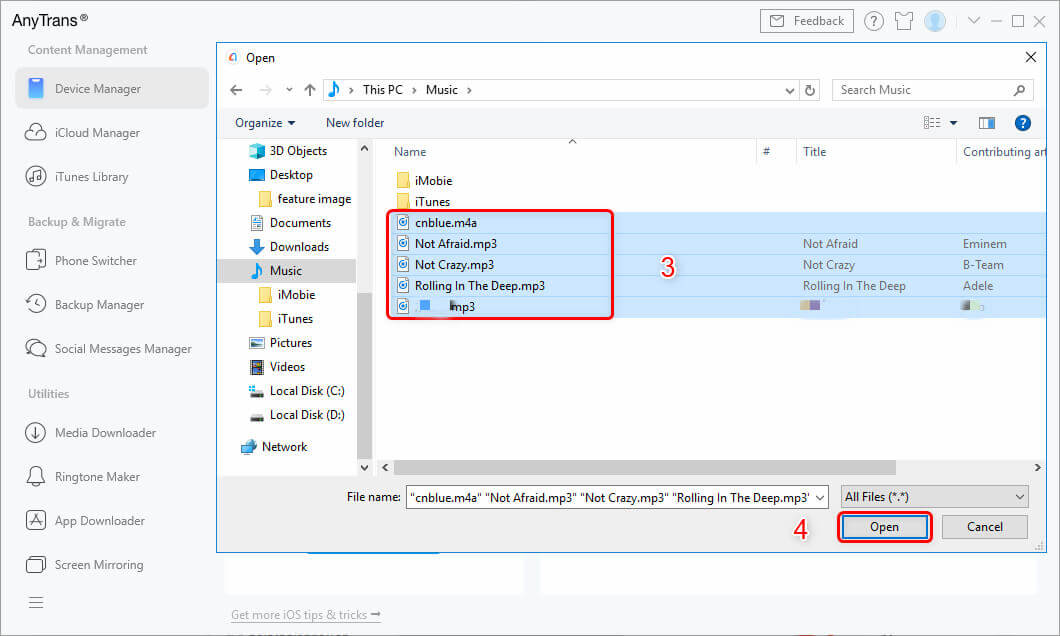Select the cnblue.m4a file
The image size is (1060, 636).
pos(445,222)
